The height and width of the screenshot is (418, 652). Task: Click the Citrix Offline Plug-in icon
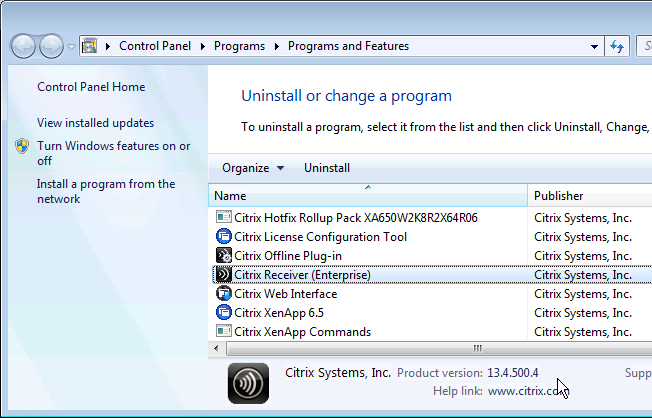point(224,256)
